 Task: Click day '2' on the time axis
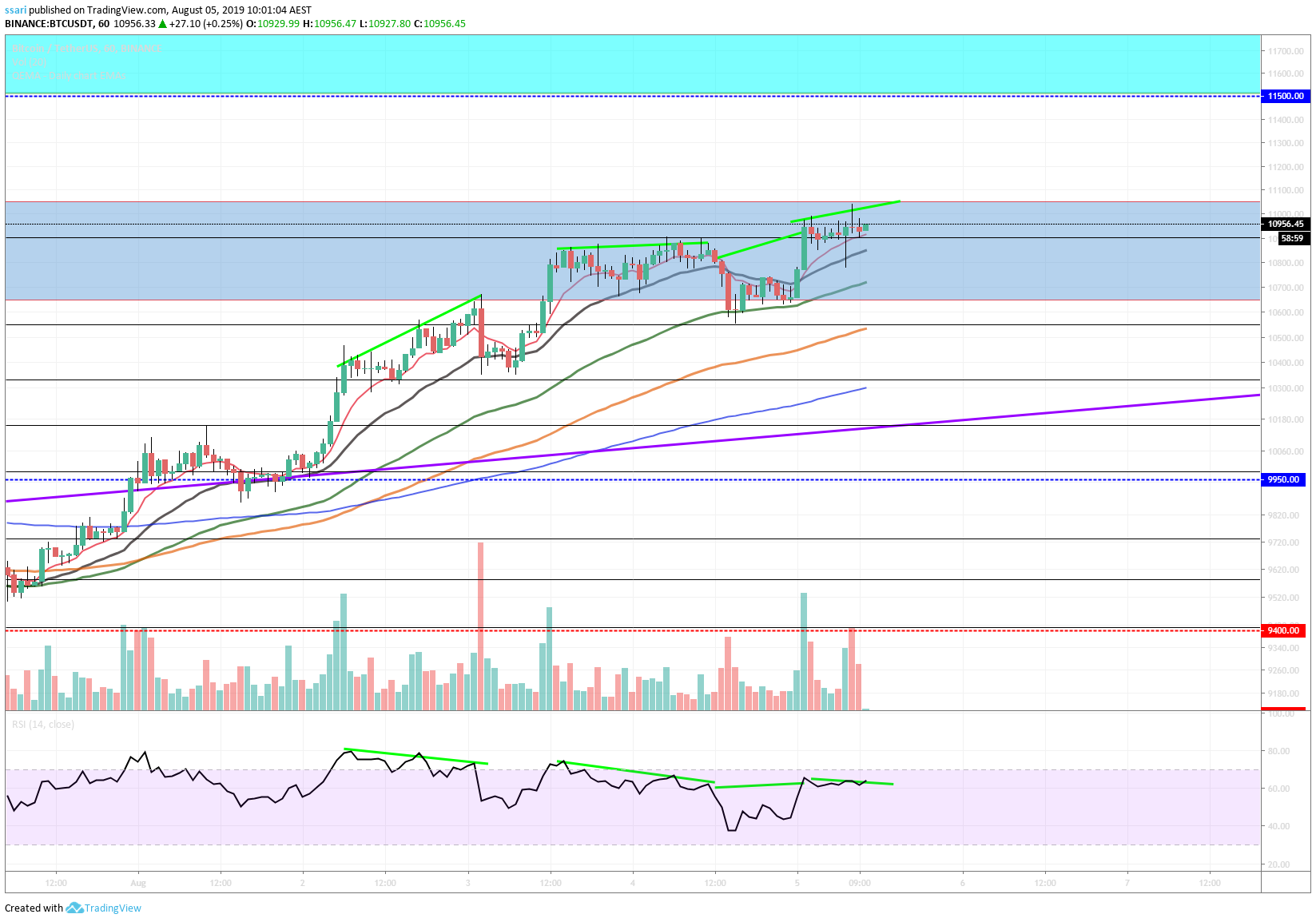303,883
